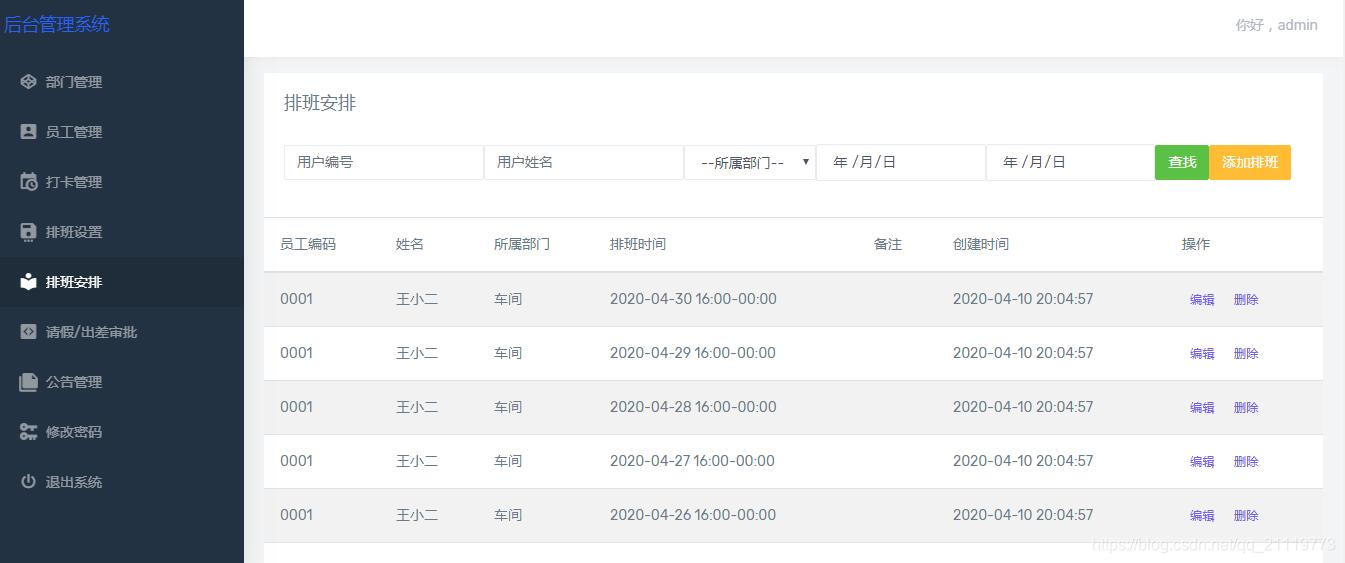Go to 打卡管理 page
Image resolution: width=1345 pixels, height=563 pixels.
click(x=122, y=182)
